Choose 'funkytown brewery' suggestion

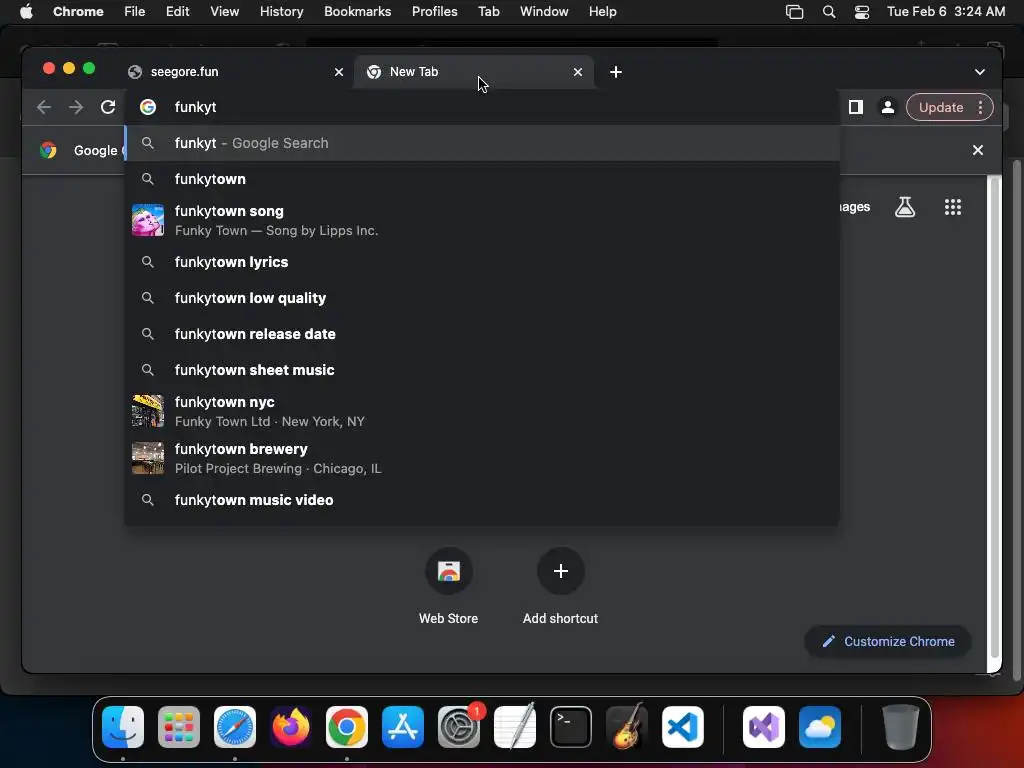pos(481,458)
